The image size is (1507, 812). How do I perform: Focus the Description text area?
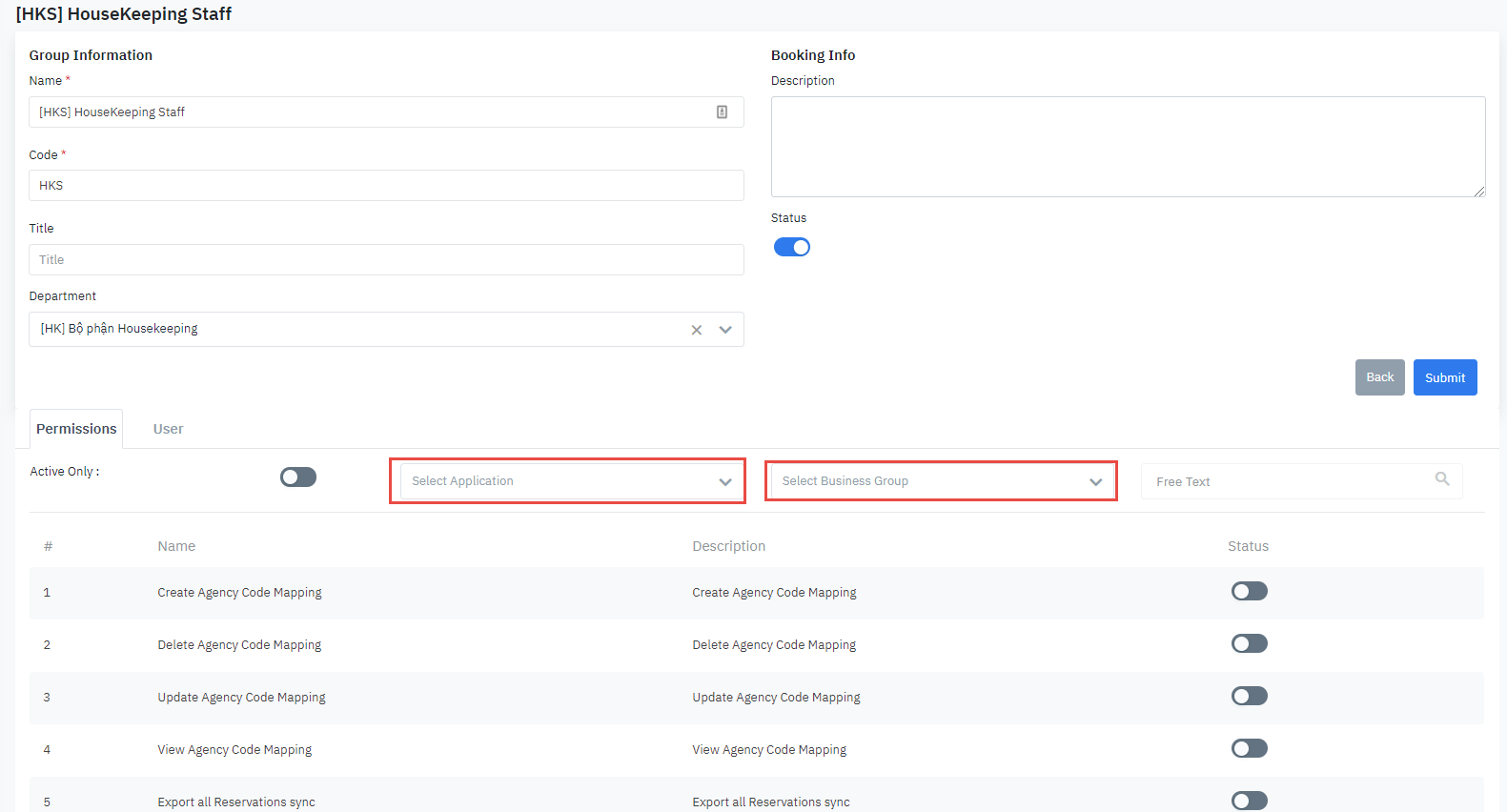point(1128,147)
